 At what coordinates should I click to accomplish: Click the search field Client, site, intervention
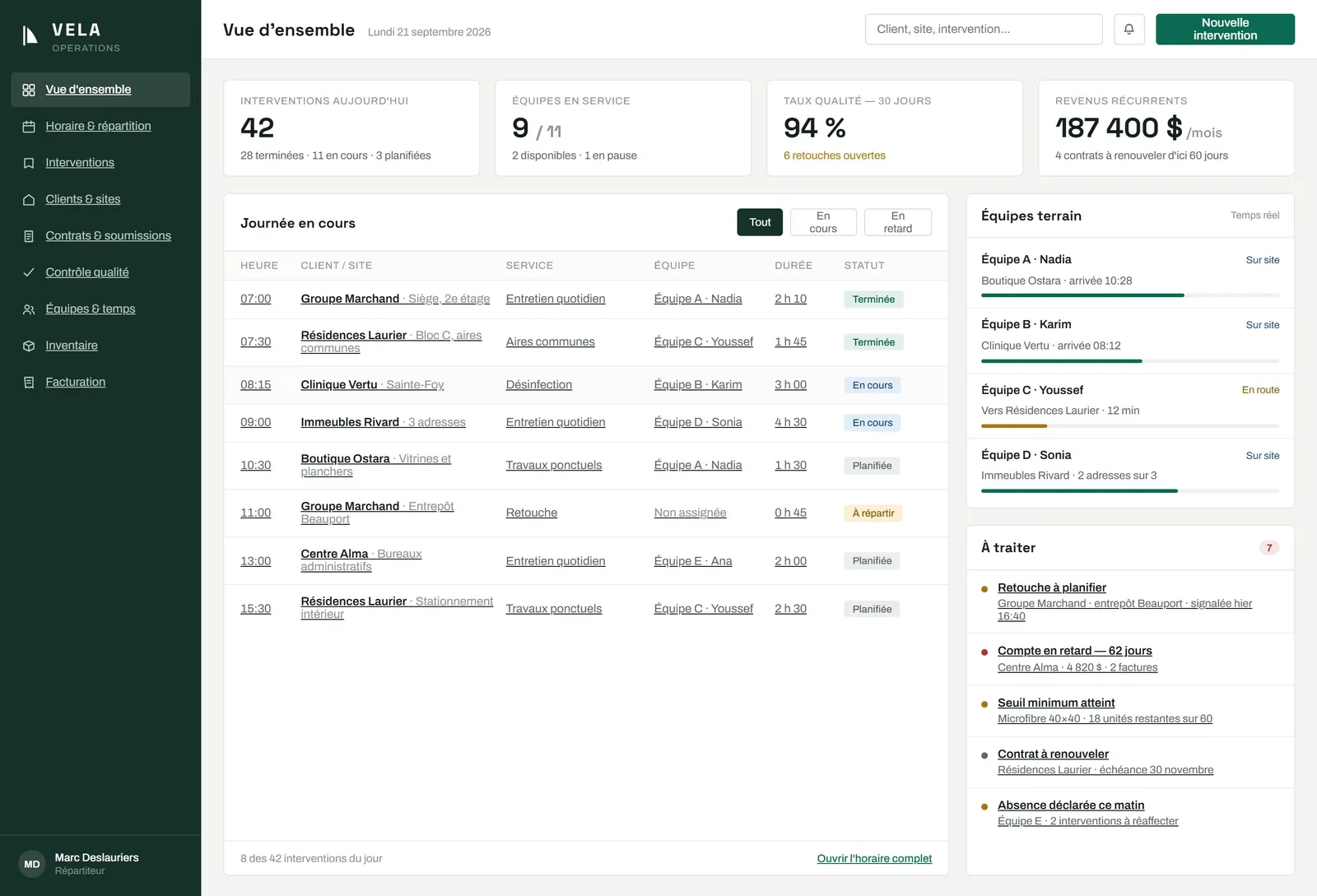pos(984,29)
